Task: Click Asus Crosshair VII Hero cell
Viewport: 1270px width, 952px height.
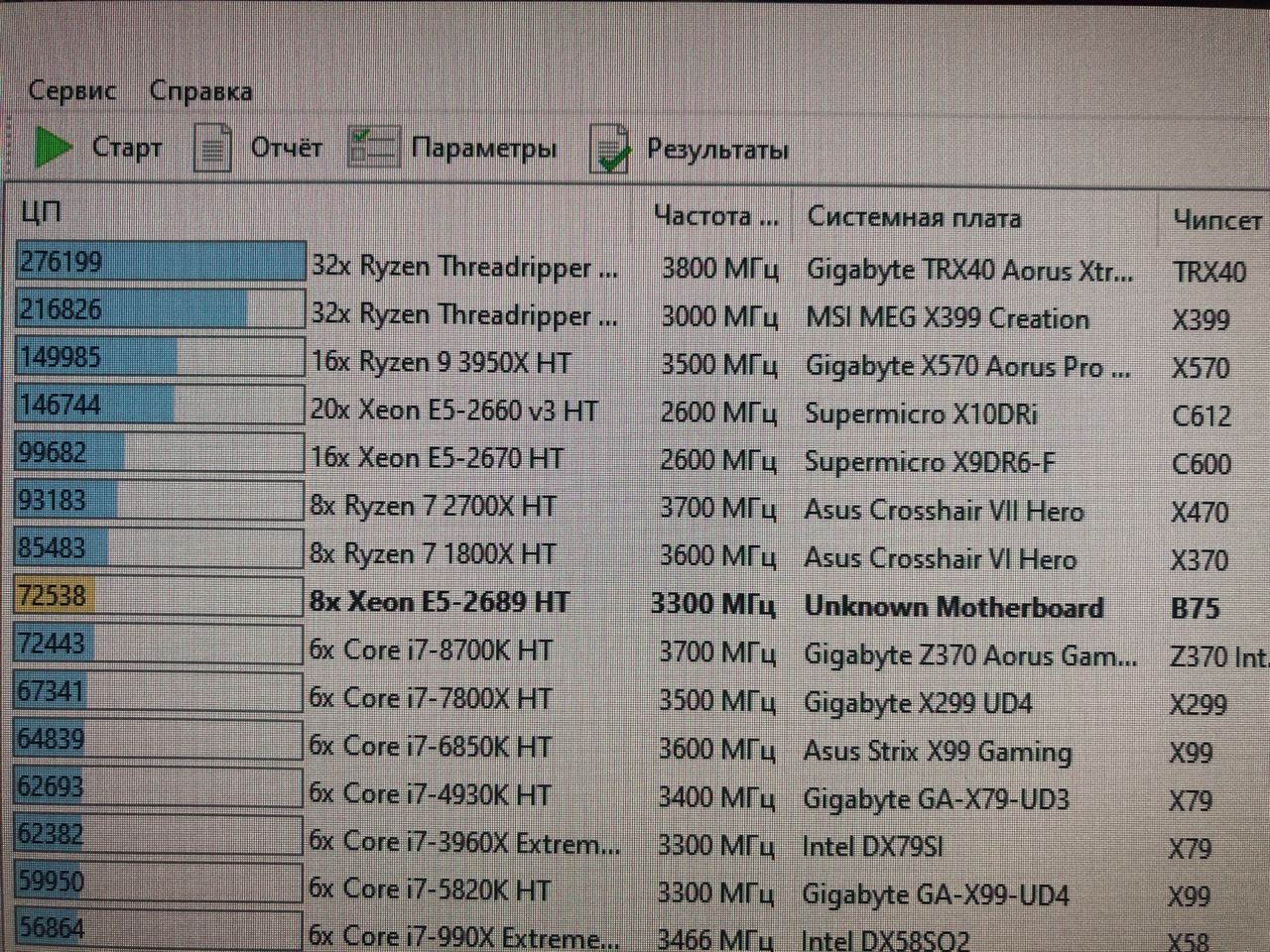Action: coord(944,511)
